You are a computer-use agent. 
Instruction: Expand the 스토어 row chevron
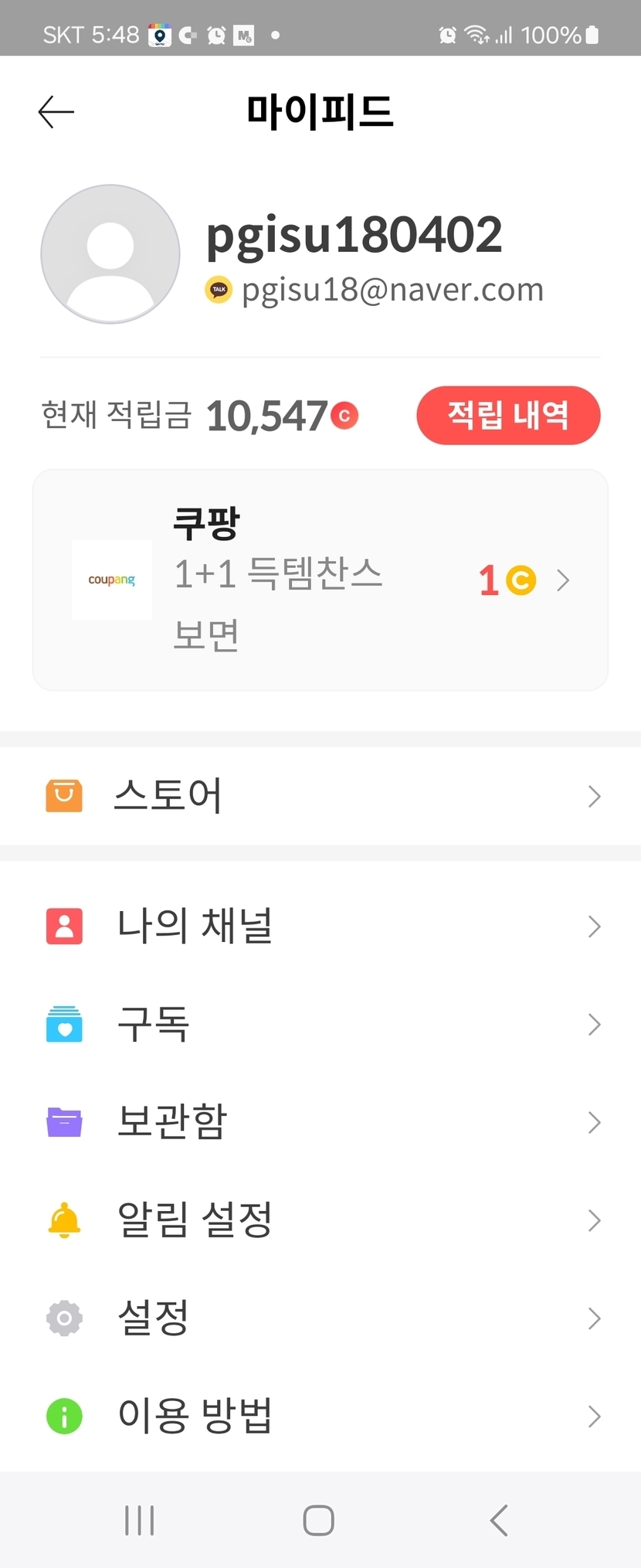coord(594,796)
